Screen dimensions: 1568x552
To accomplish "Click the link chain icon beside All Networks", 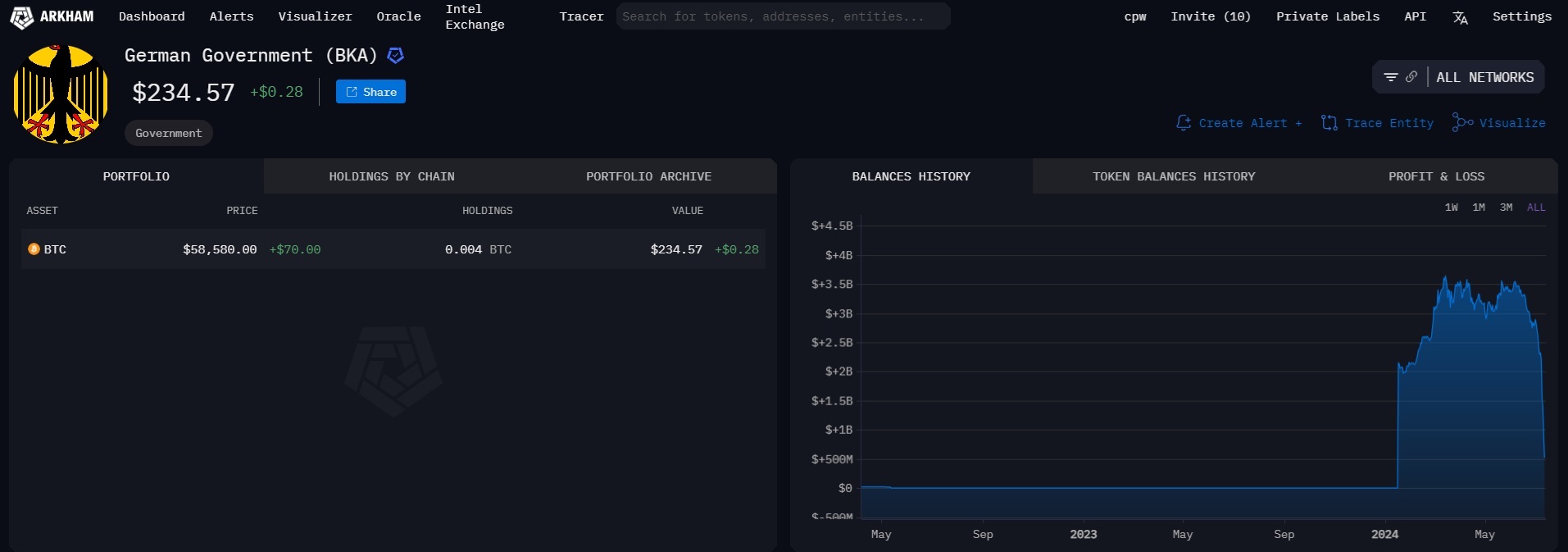I will pos(1411,77).
